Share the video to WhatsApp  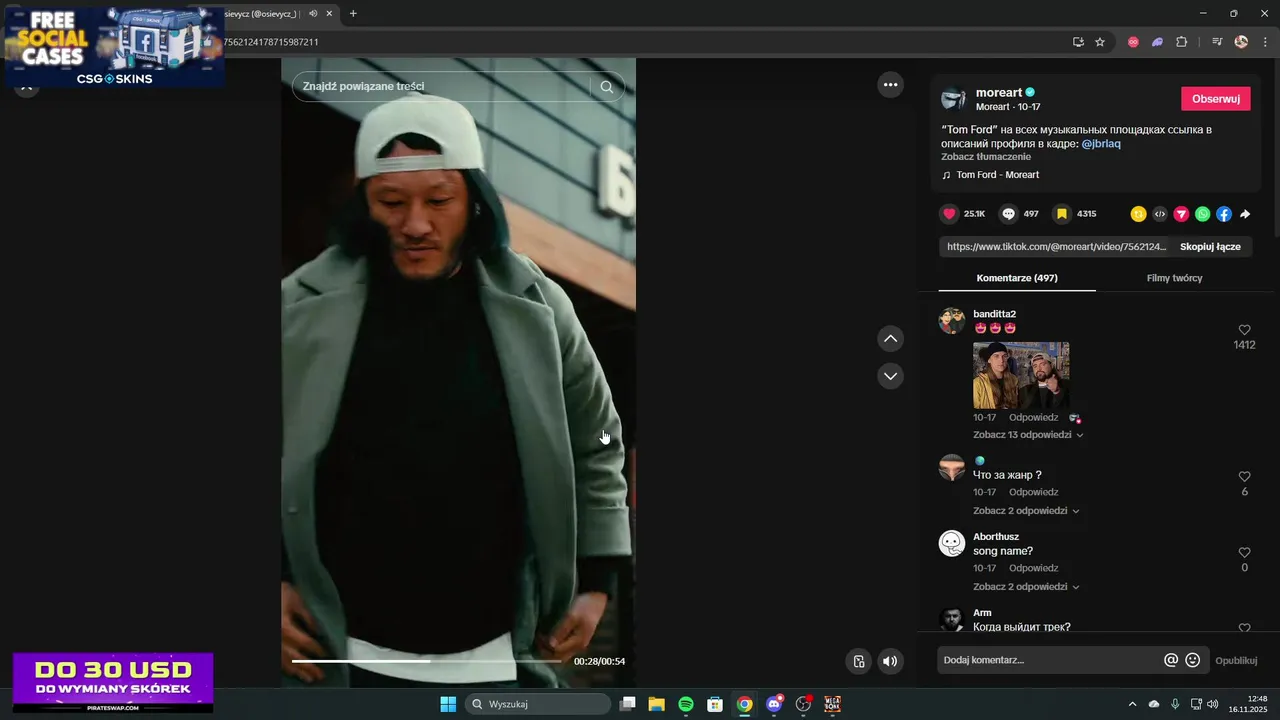pyautogui.click(x=1202, y=214)
